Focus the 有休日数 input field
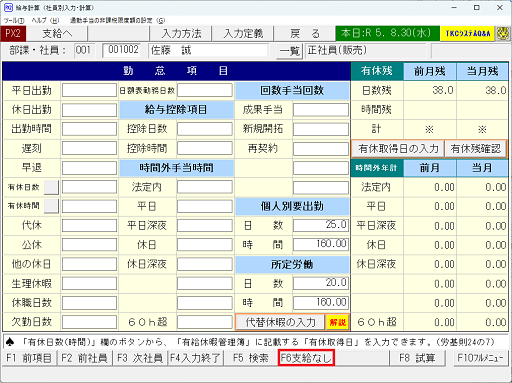This screenshot has height=383, width=512. coord(89,187)
